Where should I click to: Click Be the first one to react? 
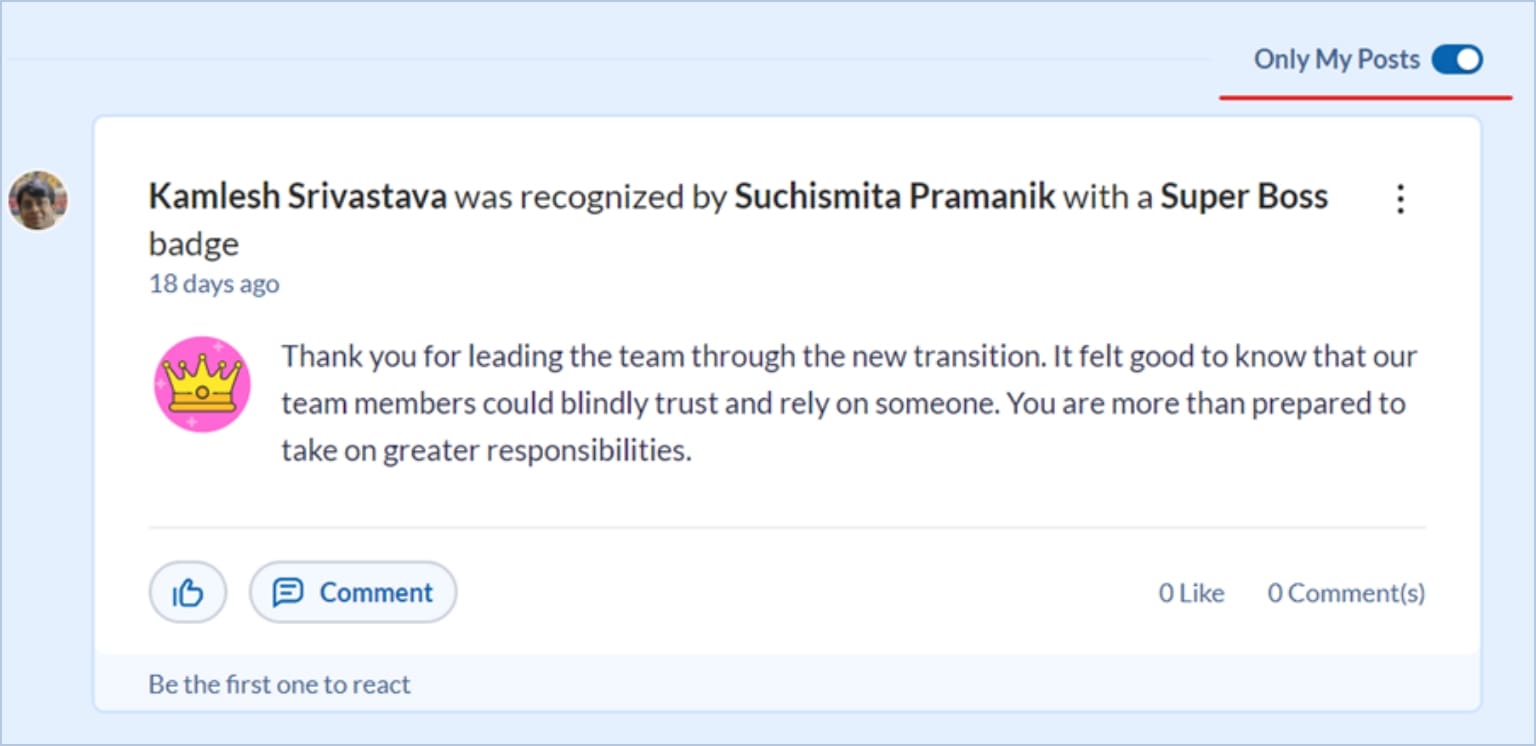(x=279, y=685)
